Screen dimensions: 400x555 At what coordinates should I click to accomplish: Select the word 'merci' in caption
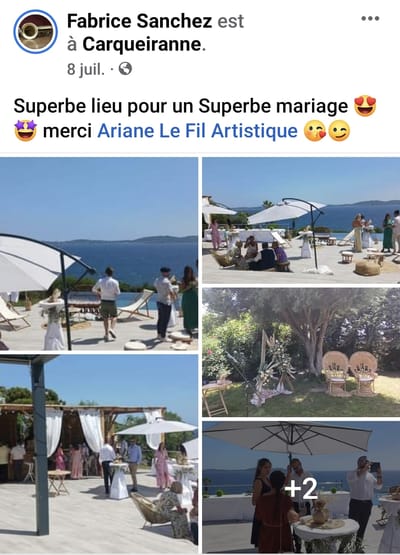coord(67,131)
